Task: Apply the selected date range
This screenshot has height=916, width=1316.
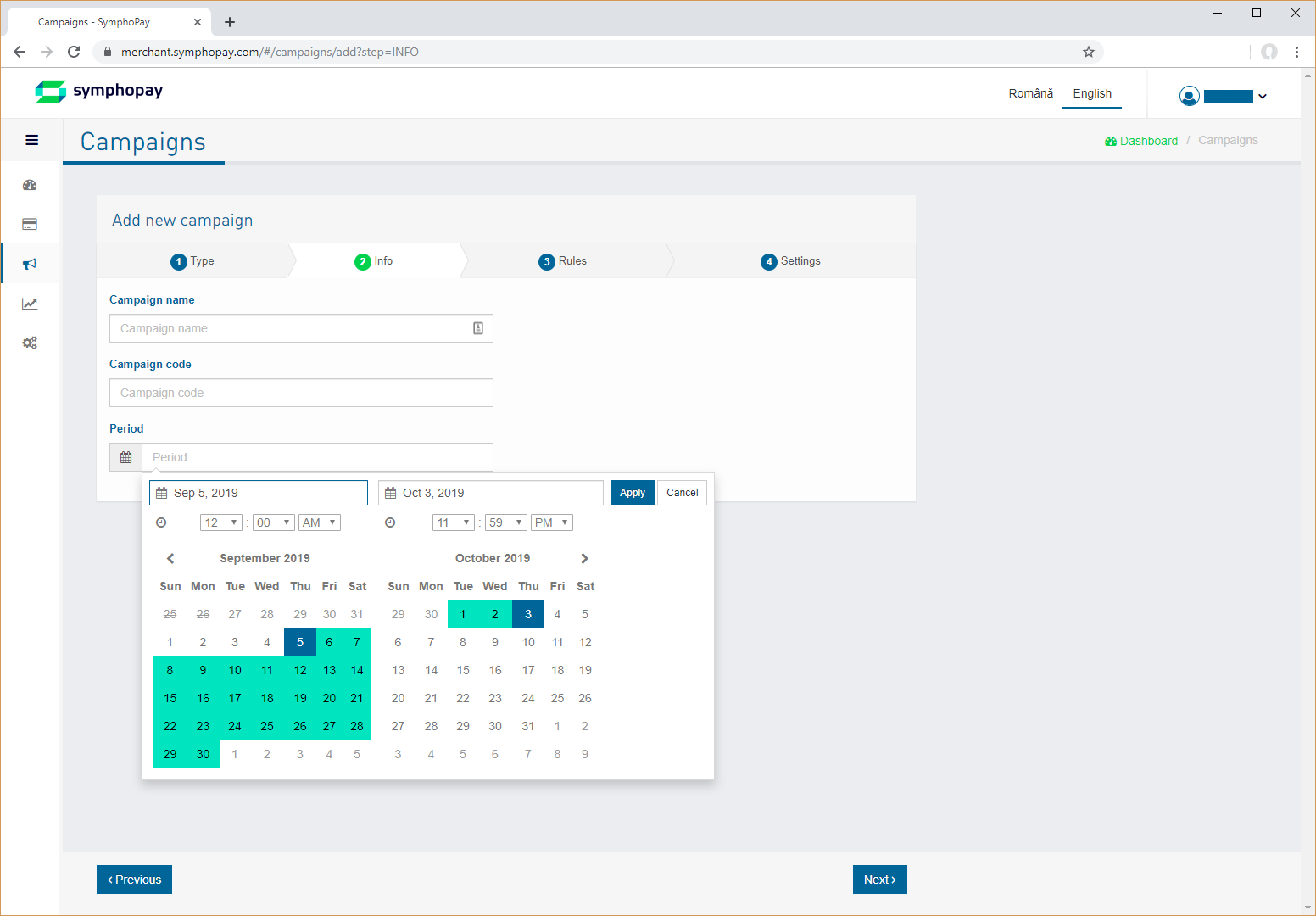Action: coord(632,493)
